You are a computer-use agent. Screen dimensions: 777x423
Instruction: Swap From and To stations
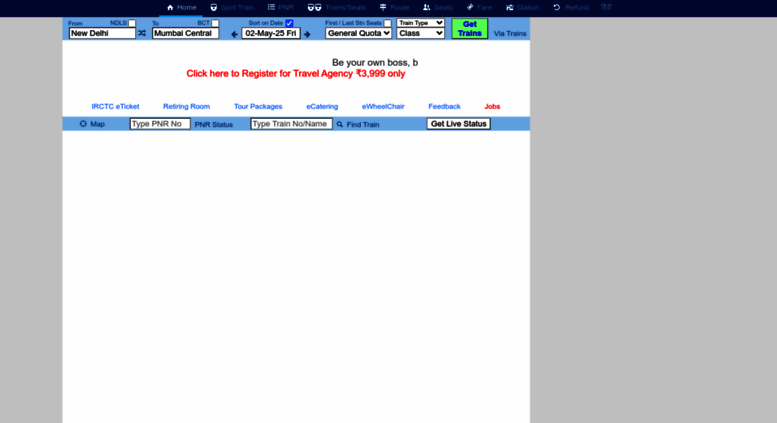pyautogui.click(x=142, y=33)
